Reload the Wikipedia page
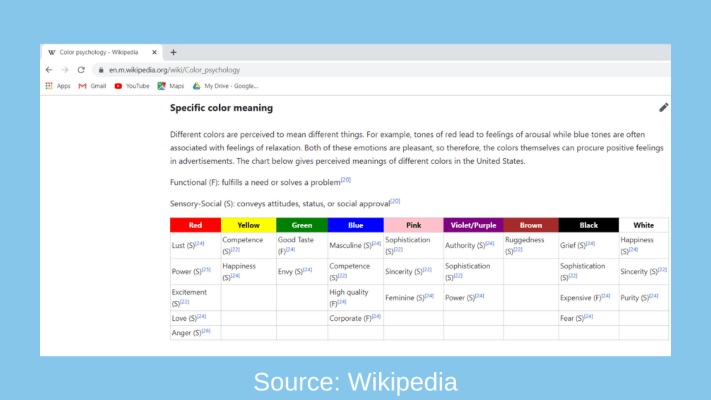Screen dimensions: 711x400 click(x=81, y=70)
